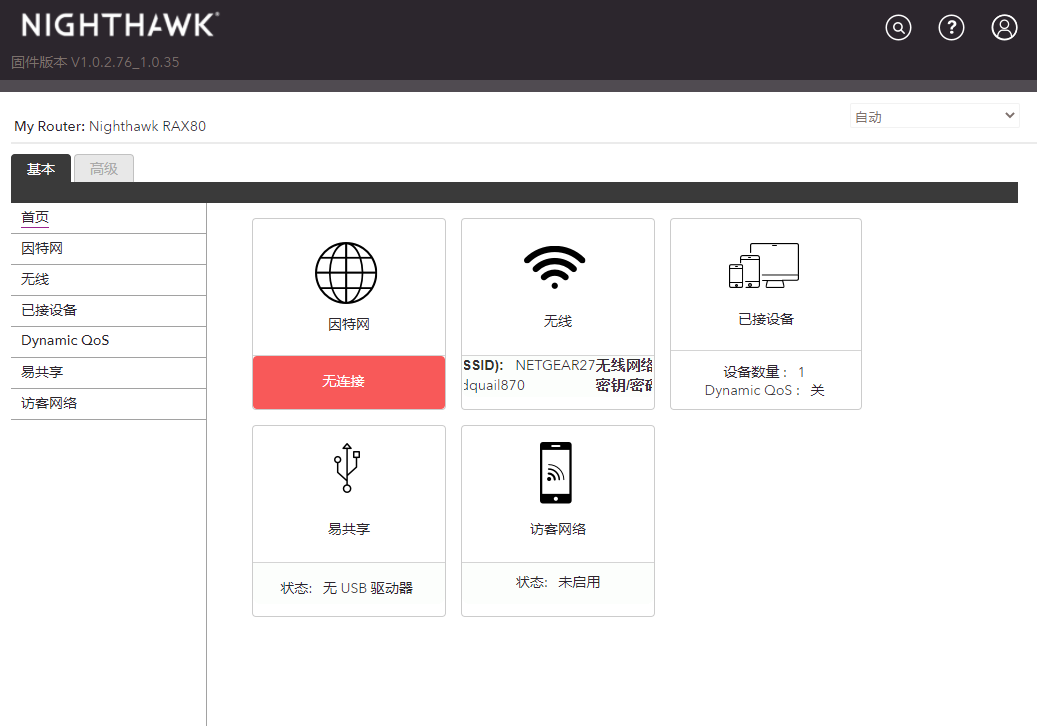
Task: Open the help question mark icon
Action: coord(951,28)
